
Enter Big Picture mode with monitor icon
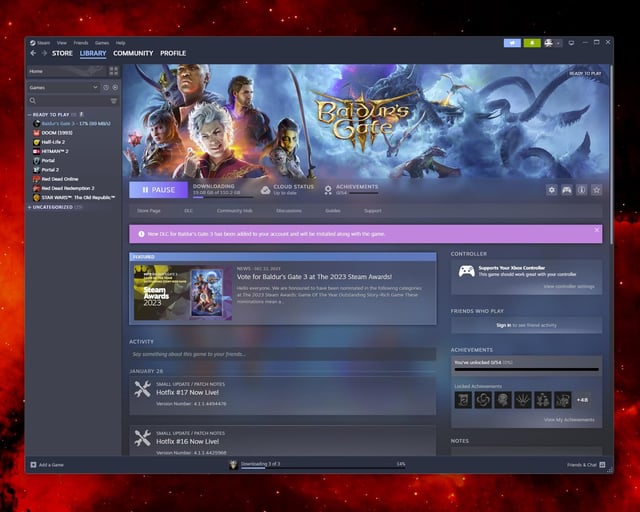coord(571,43)
